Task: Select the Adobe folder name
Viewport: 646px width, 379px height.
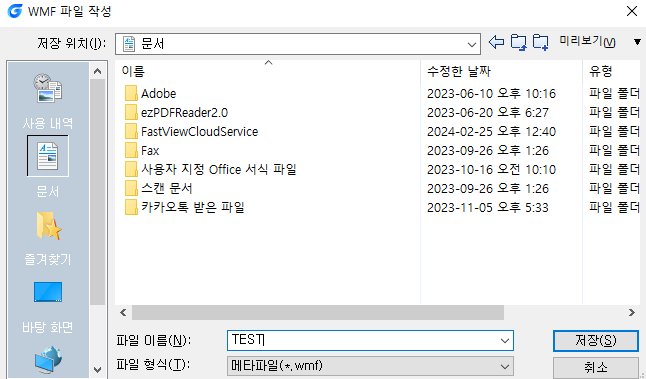Action: pyautogui.click(x=159, y=94)
